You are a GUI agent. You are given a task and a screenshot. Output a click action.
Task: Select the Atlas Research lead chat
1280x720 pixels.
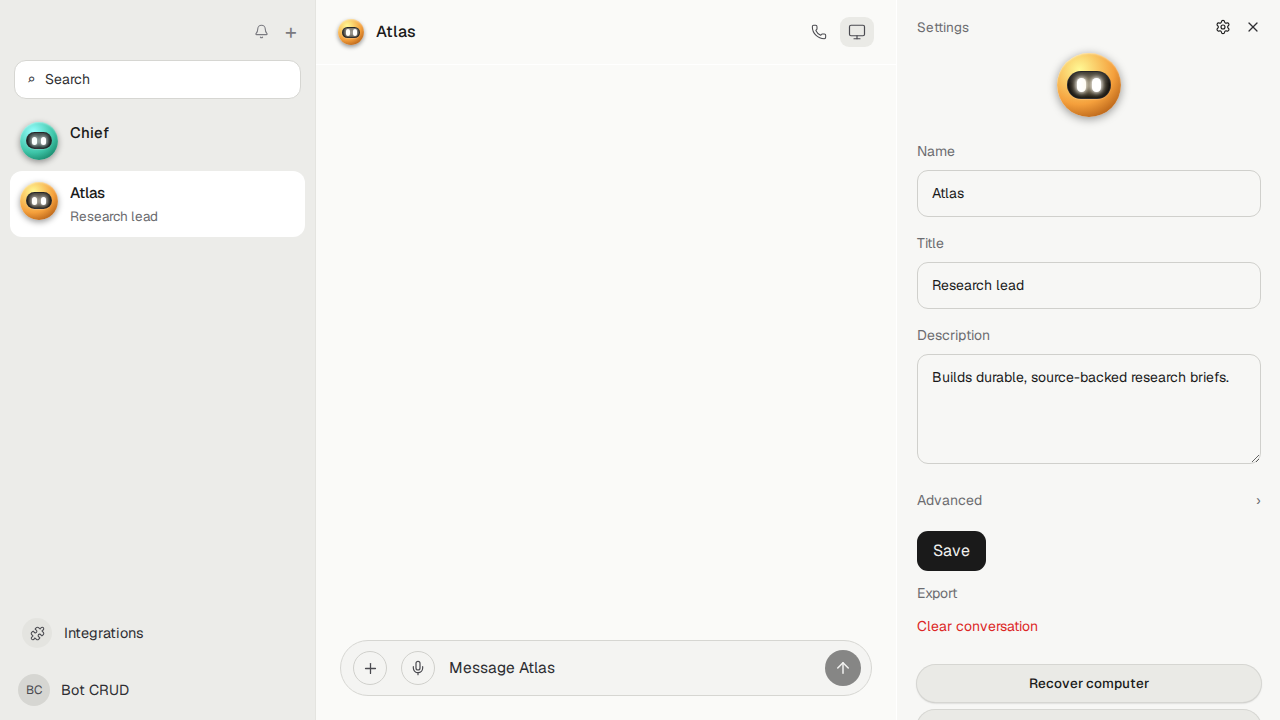[157, 204]
